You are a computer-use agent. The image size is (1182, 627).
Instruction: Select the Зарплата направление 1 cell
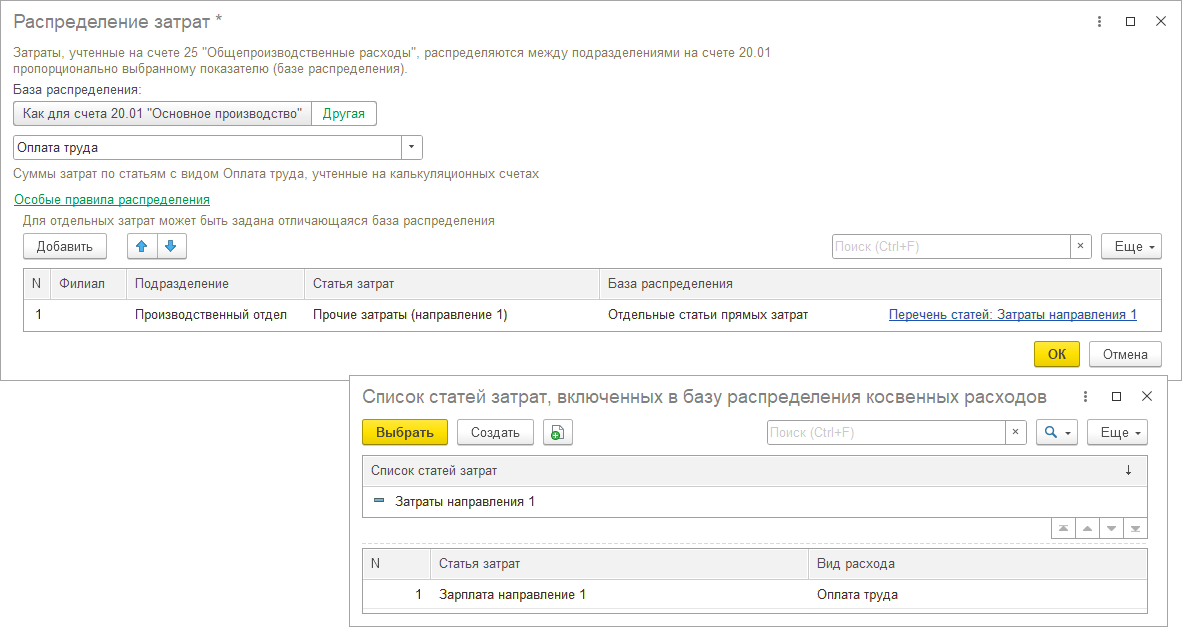(619, 595)
